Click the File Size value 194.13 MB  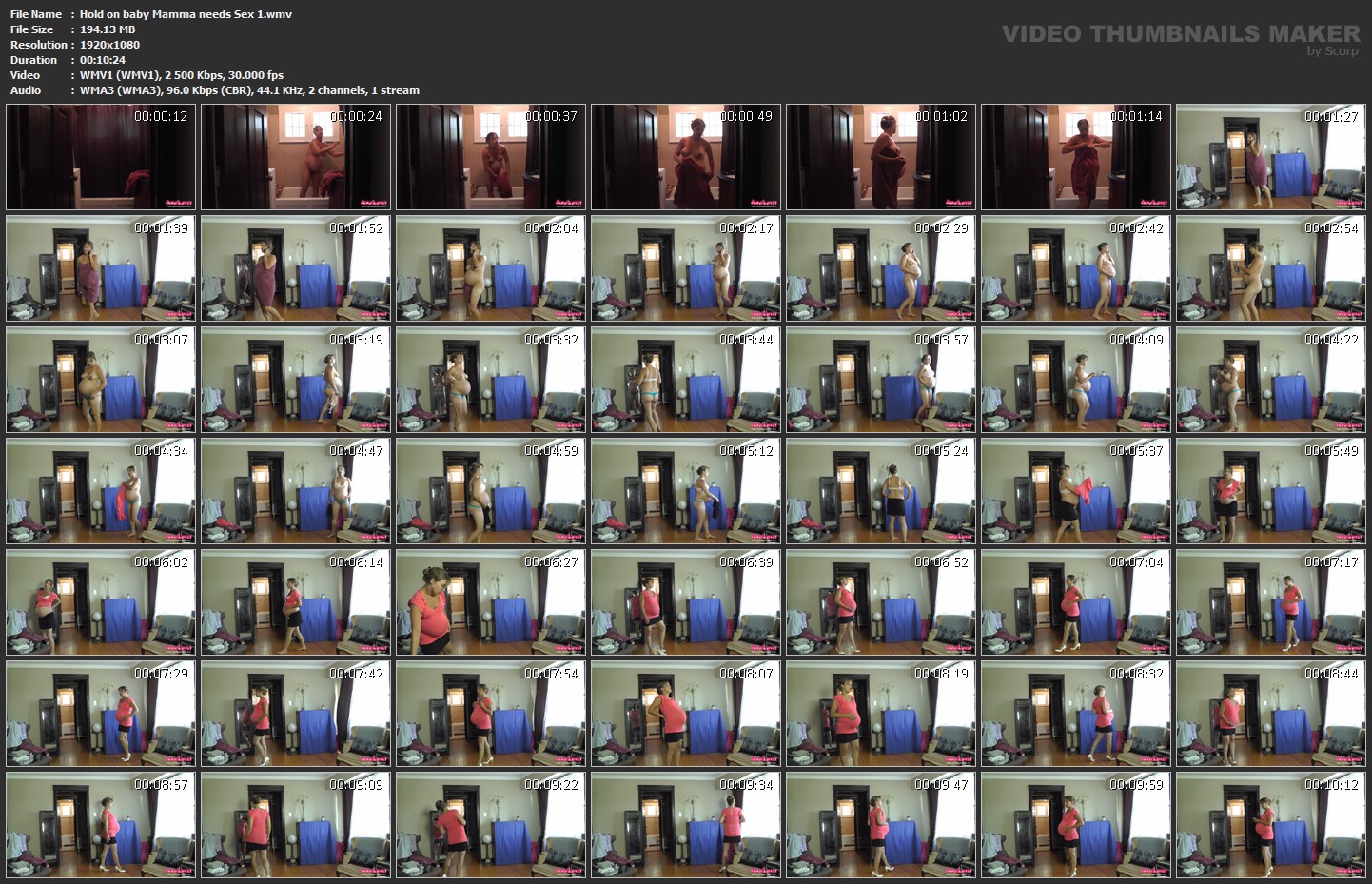[108, 29]
